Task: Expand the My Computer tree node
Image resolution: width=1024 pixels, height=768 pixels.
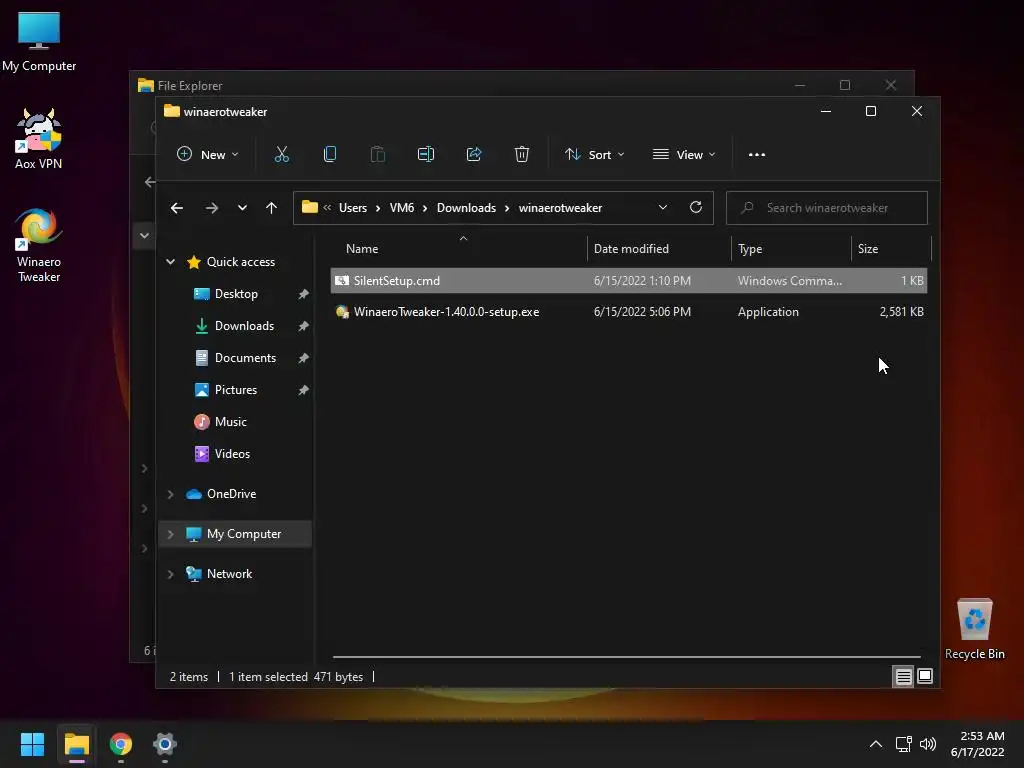Action: coord(170,534)
